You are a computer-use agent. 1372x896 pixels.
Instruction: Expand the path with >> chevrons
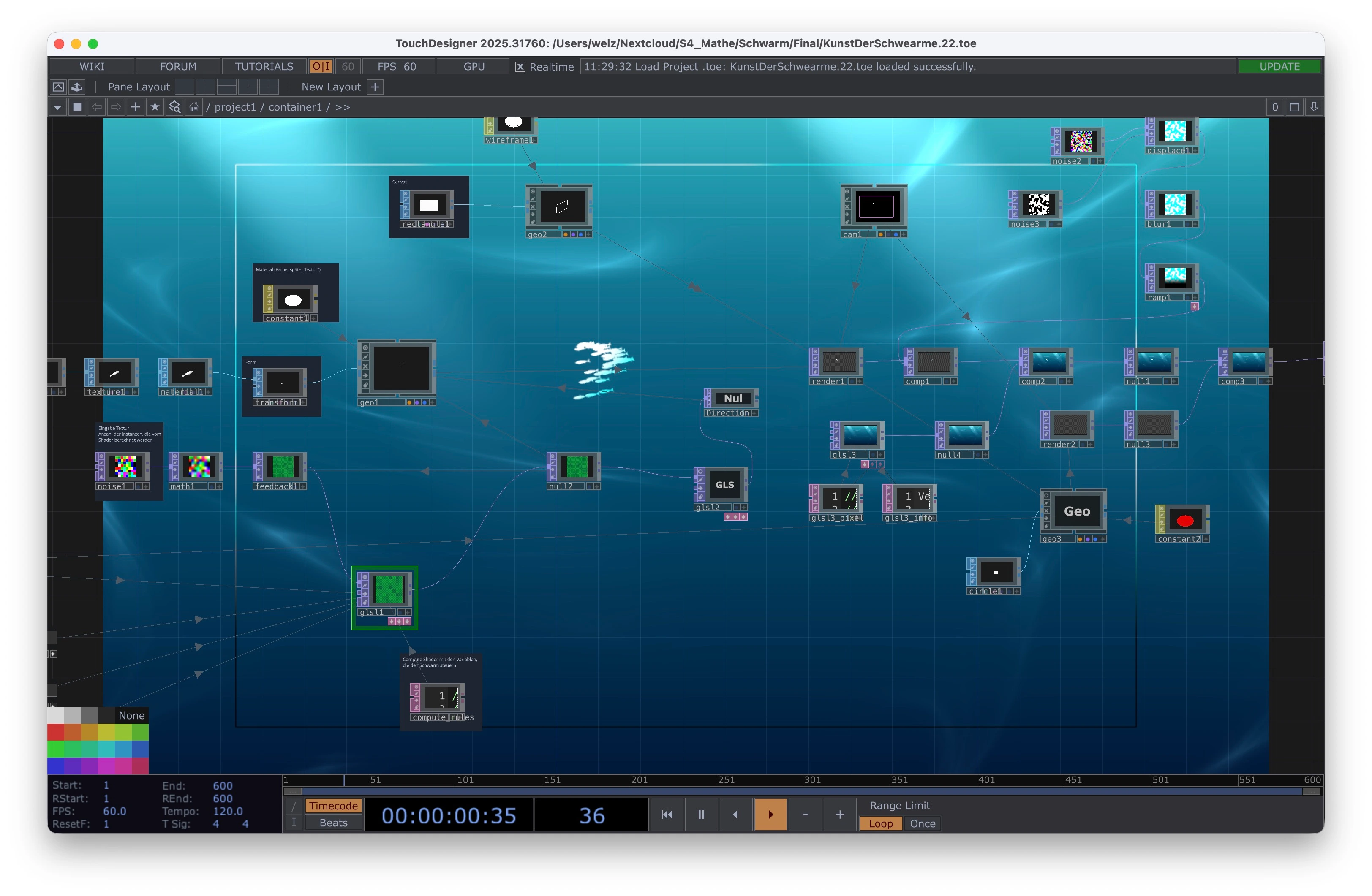[x=343, y=107]
